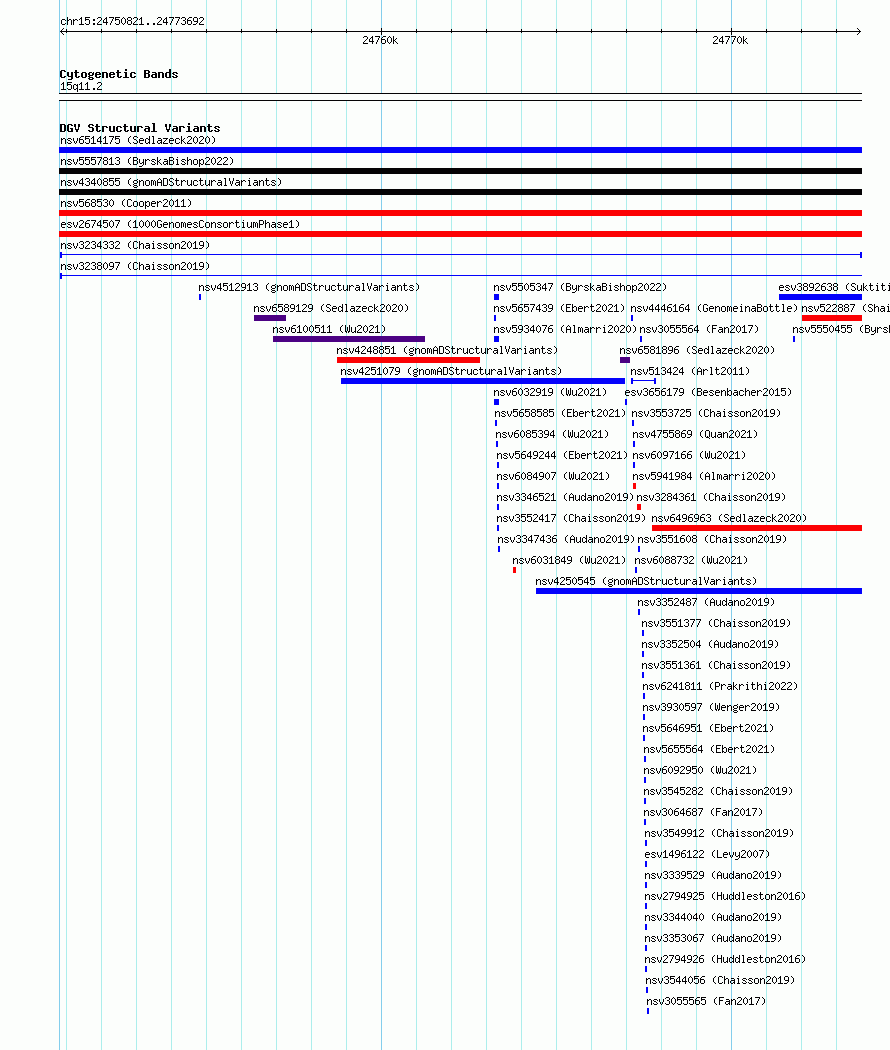Image resolution: width=890 pixels, height=1050 pixels.
Task: Click nsv513424 (Arlt2011) label
Action: tap(690, 371)
